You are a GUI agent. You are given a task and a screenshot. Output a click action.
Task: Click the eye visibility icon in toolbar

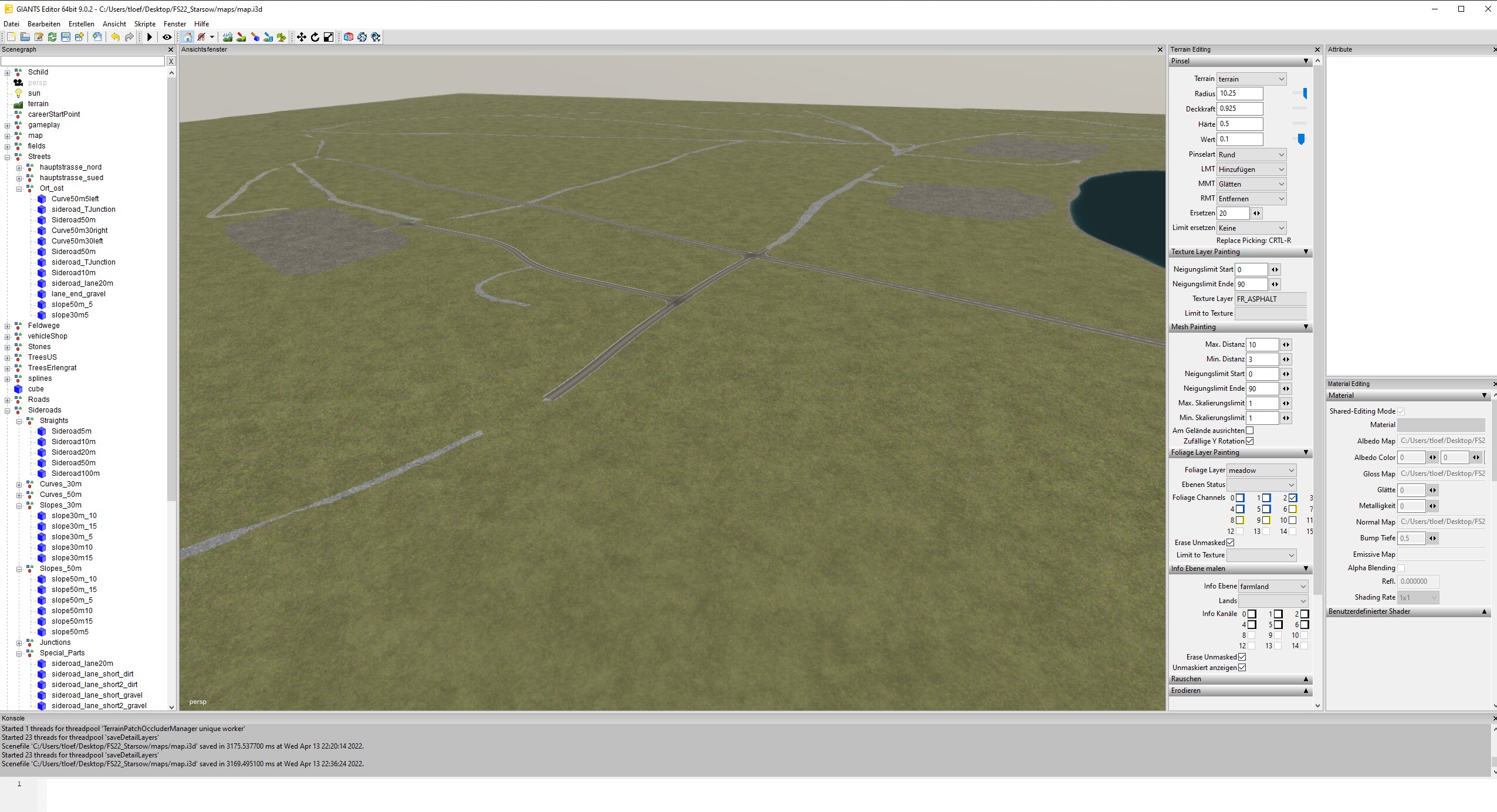[x=167, y=37]
